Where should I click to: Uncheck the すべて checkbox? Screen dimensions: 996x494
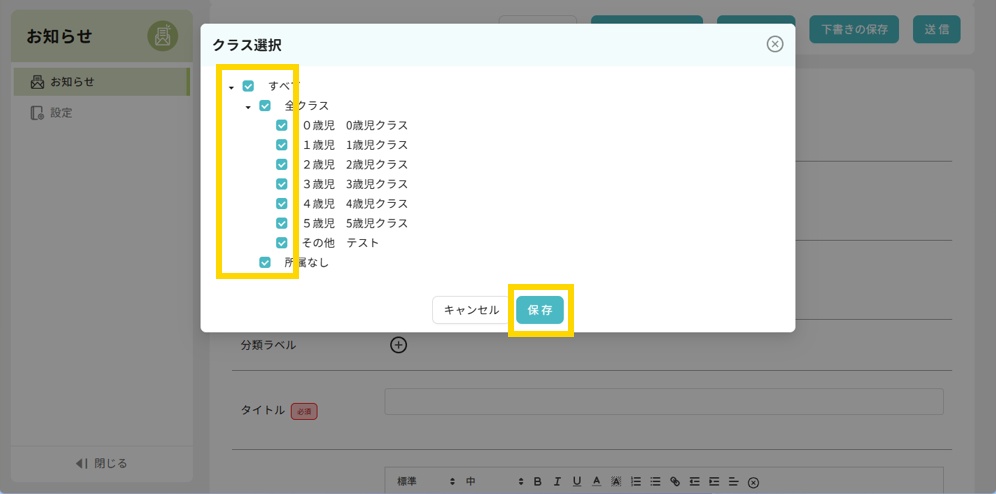tap(248, 86)
